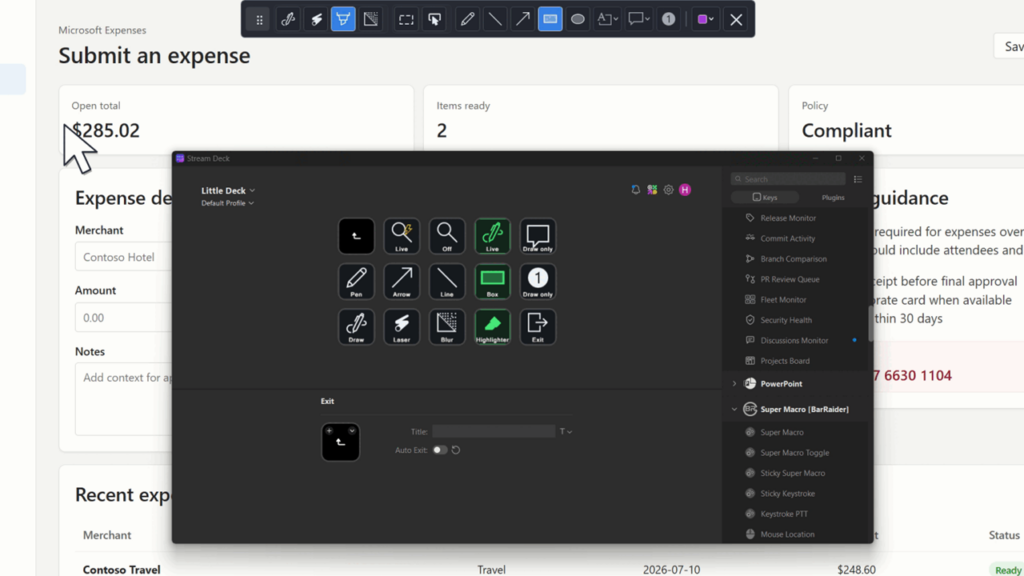Select the filled box tool in toolbar
Viewport: 1024px width, 576px height.
pos(551,20)
